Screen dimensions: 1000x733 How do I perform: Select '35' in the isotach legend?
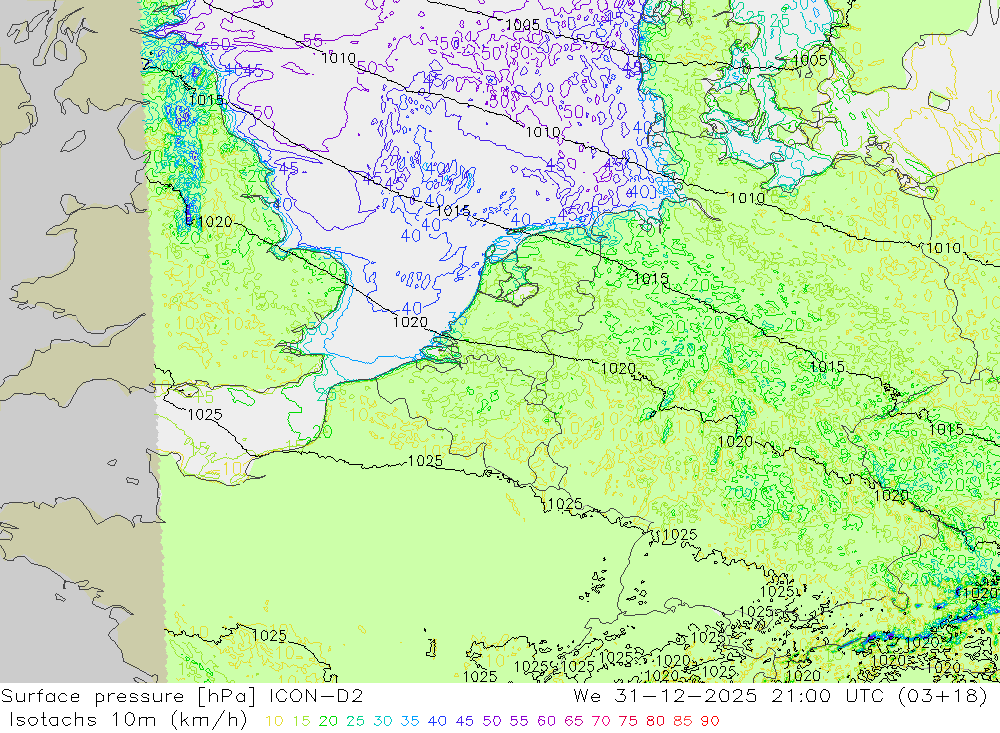tap(410, 722)
